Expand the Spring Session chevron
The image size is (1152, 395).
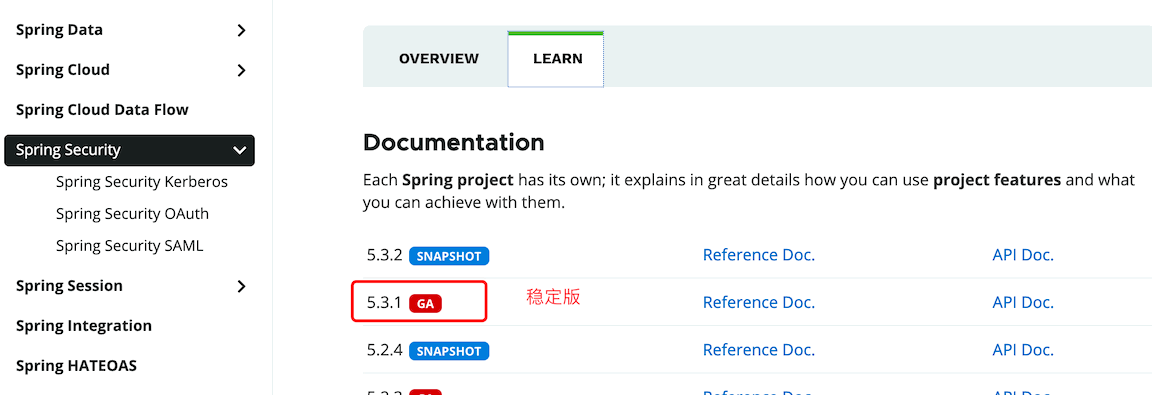(x=241, y=286)
